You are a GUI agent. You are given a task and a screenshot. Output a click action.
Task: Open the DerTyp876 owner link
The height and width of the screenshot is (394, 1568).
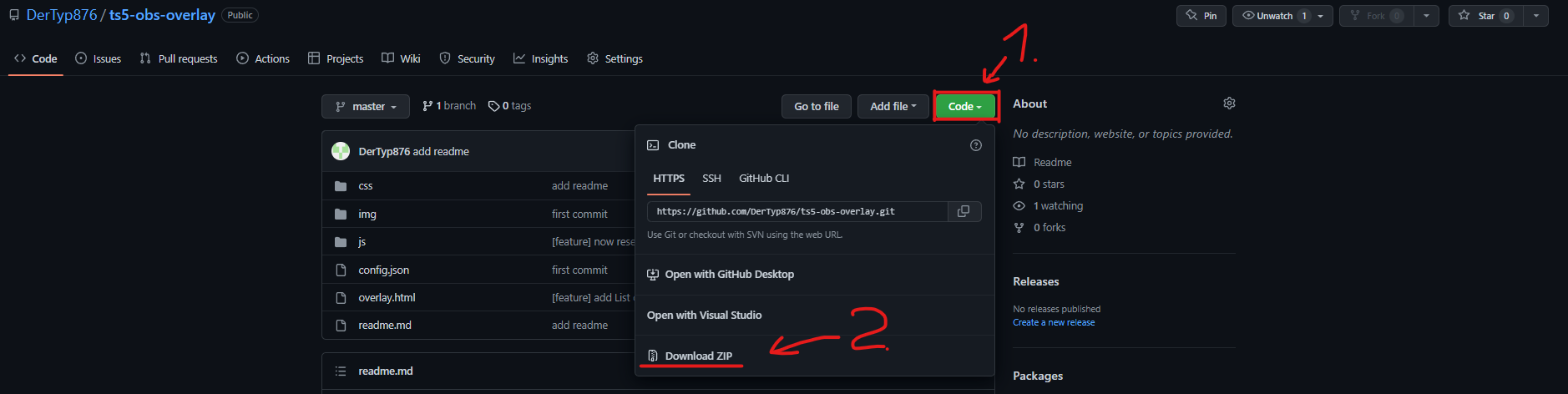62,15
